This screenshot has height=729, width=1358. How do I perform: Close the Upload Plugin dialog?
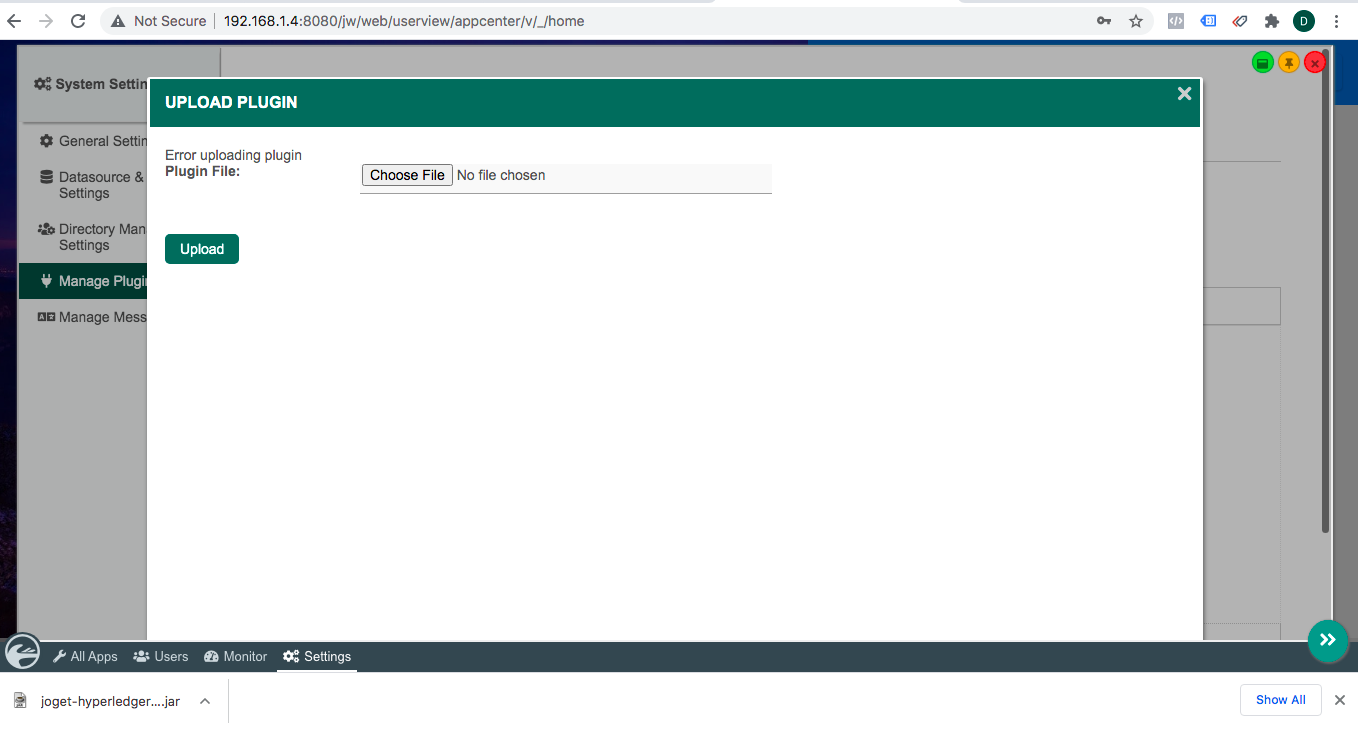pos(1184,93)
